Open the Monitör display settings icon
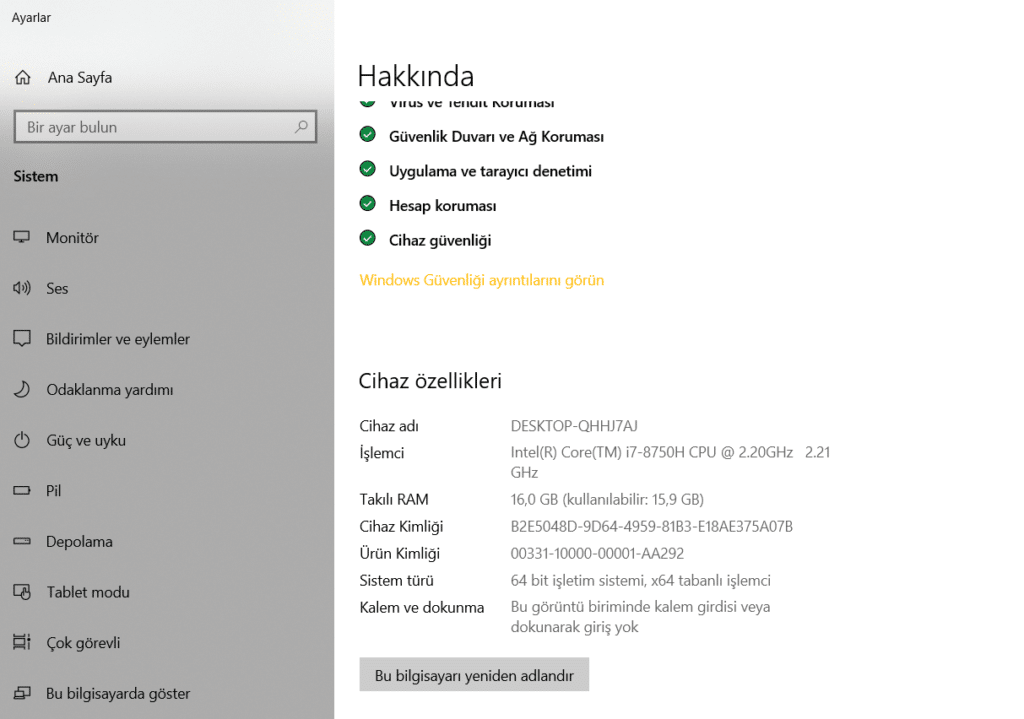This screenshot has width=1024, height=719. point(23,237)
